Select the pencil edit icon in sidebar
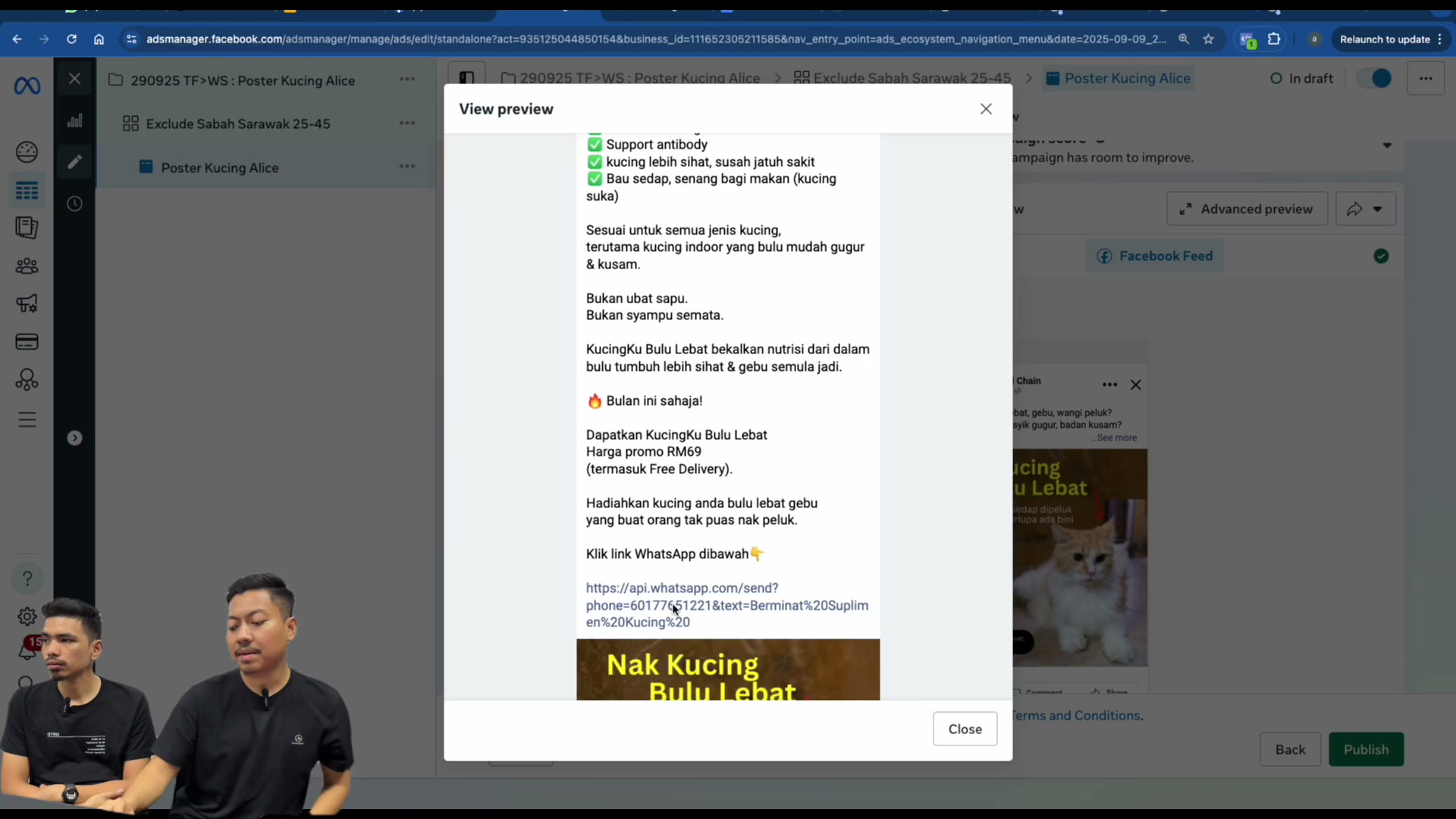Image resolution: width=1456 pixels, height=819 pixels. point(74,162)
